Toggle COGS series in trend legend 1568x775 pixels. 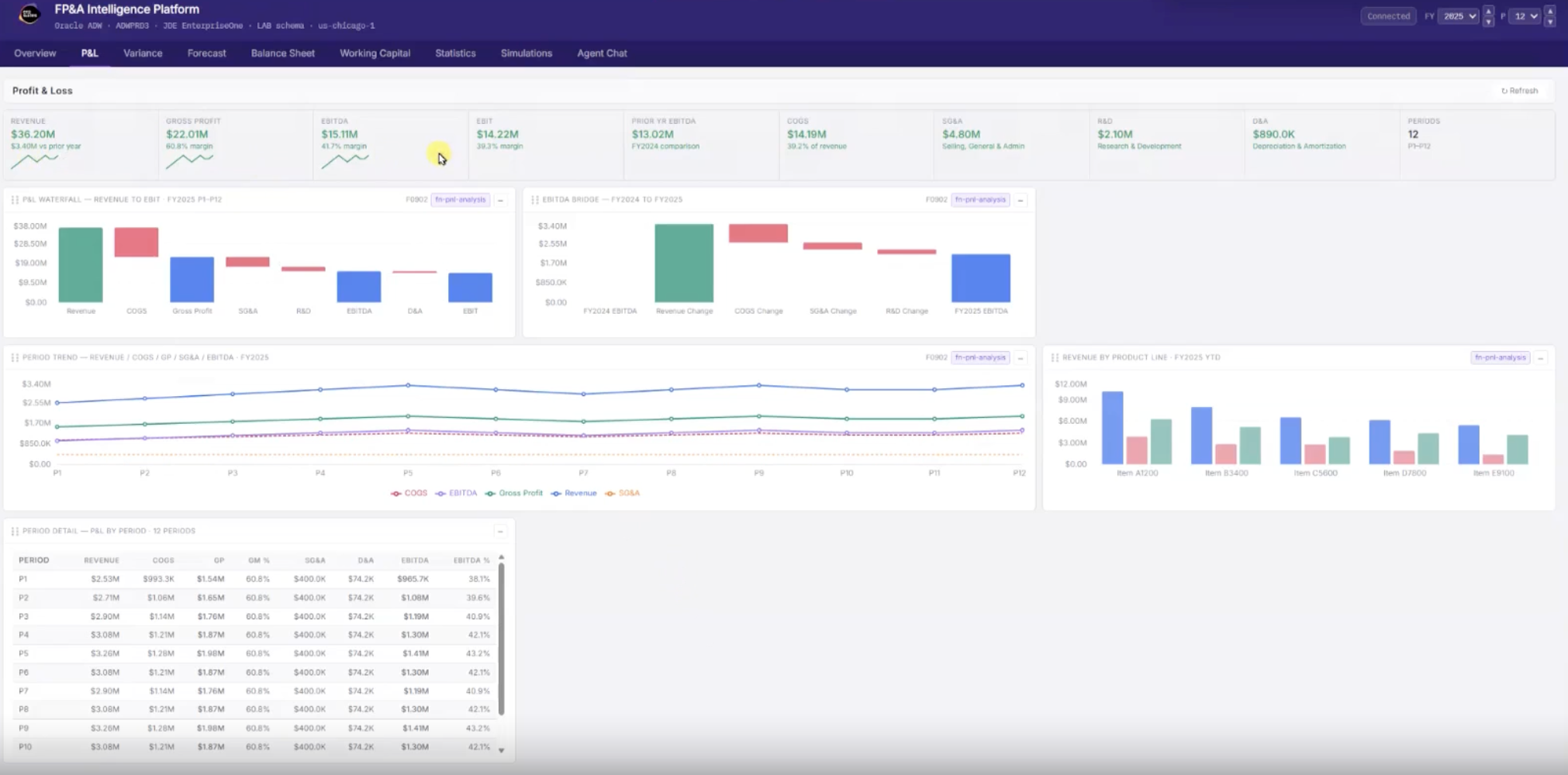point(409,494)
